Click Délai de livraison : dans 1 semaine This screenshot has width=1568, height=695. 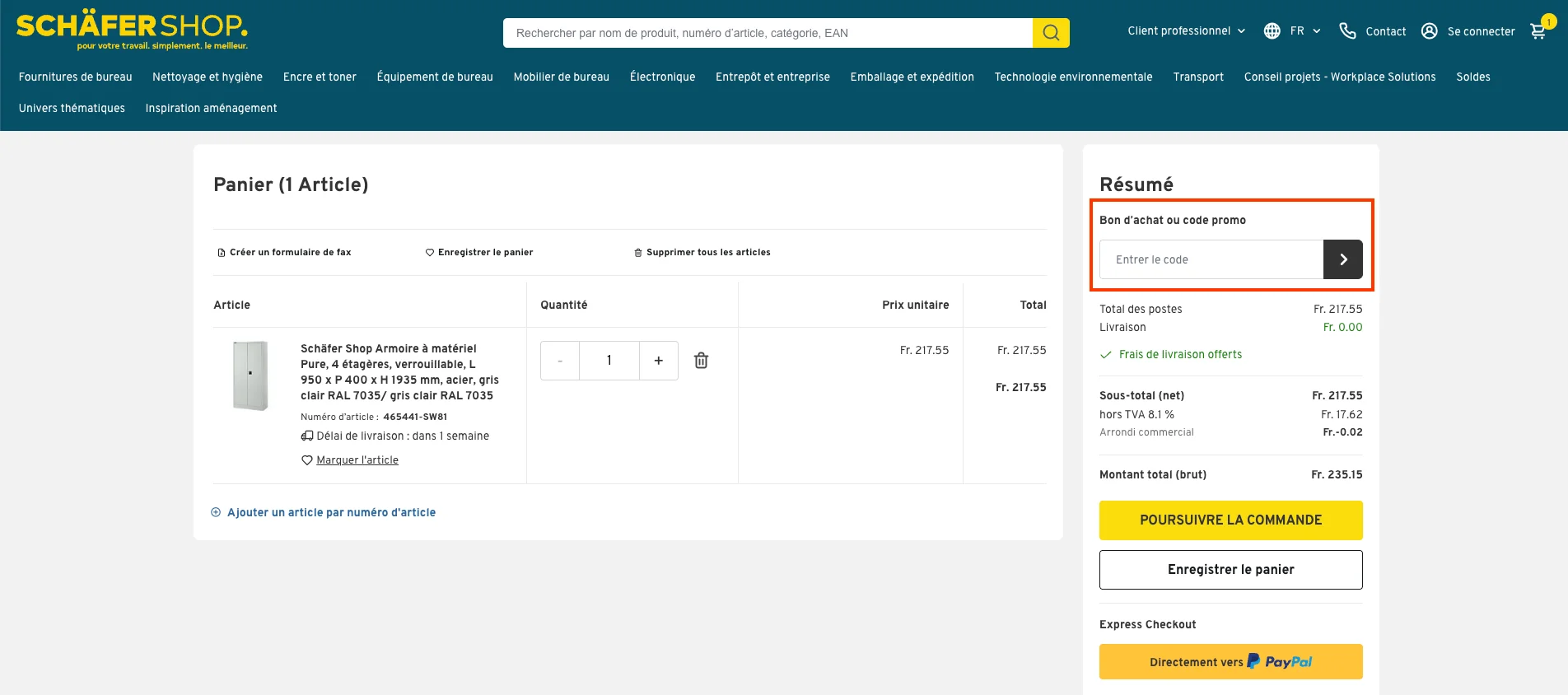click(403, 436)
